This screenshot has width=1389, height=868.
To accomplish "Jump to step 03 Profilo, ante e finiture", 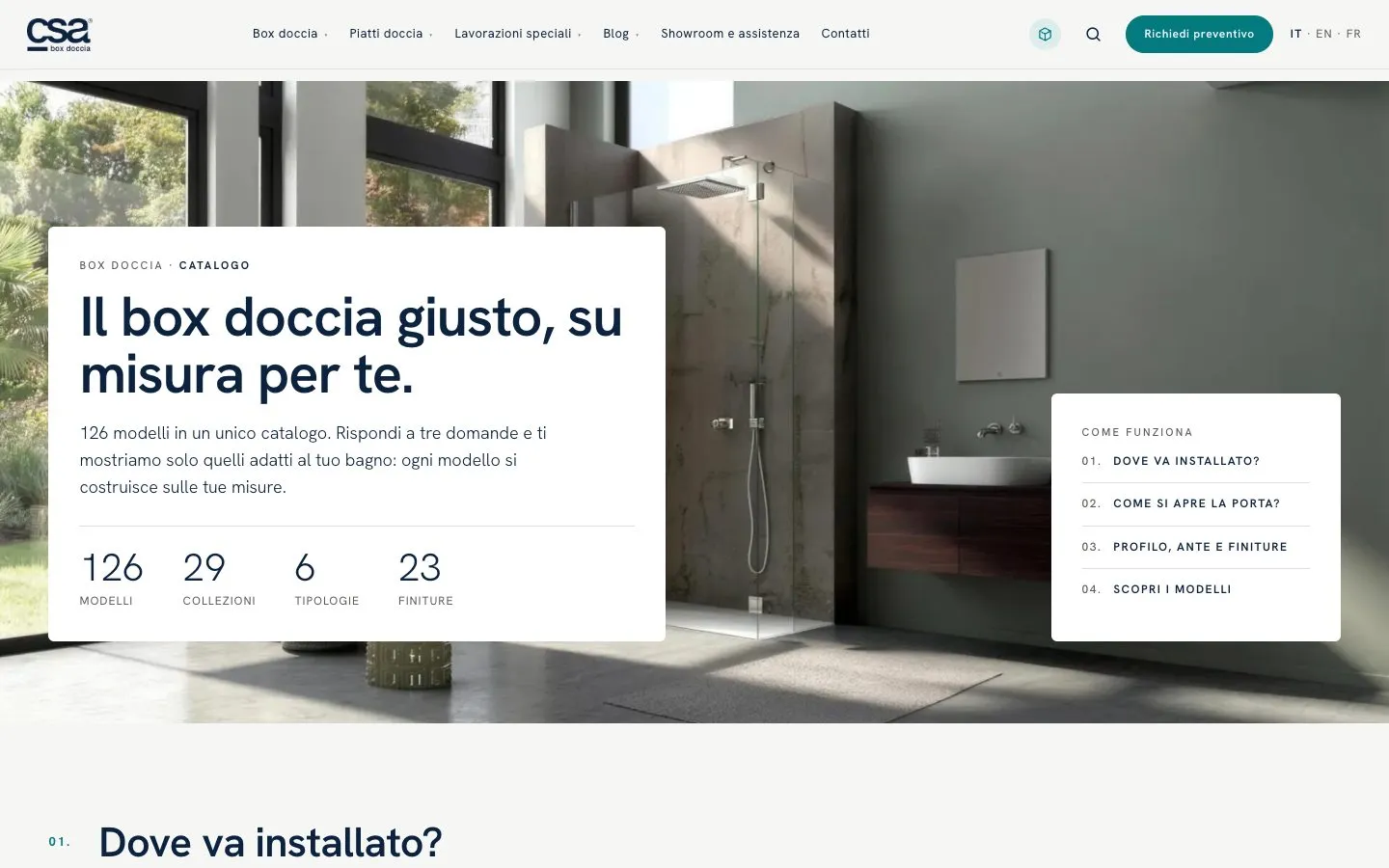I will (1195, 547).
